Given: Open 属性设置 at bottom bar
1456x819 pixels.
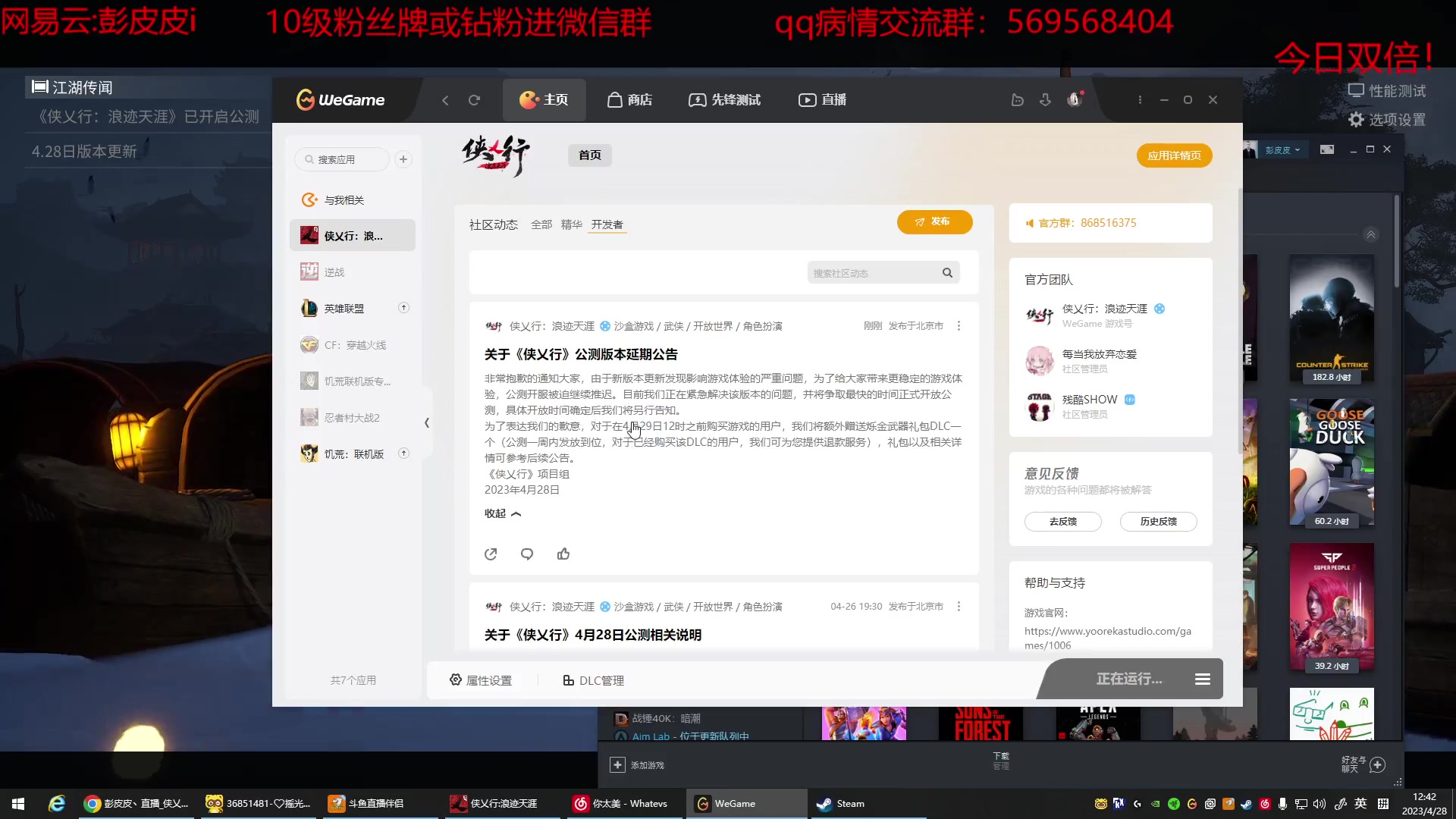Looking at the screenshot, I should click(x=481, y=680).
